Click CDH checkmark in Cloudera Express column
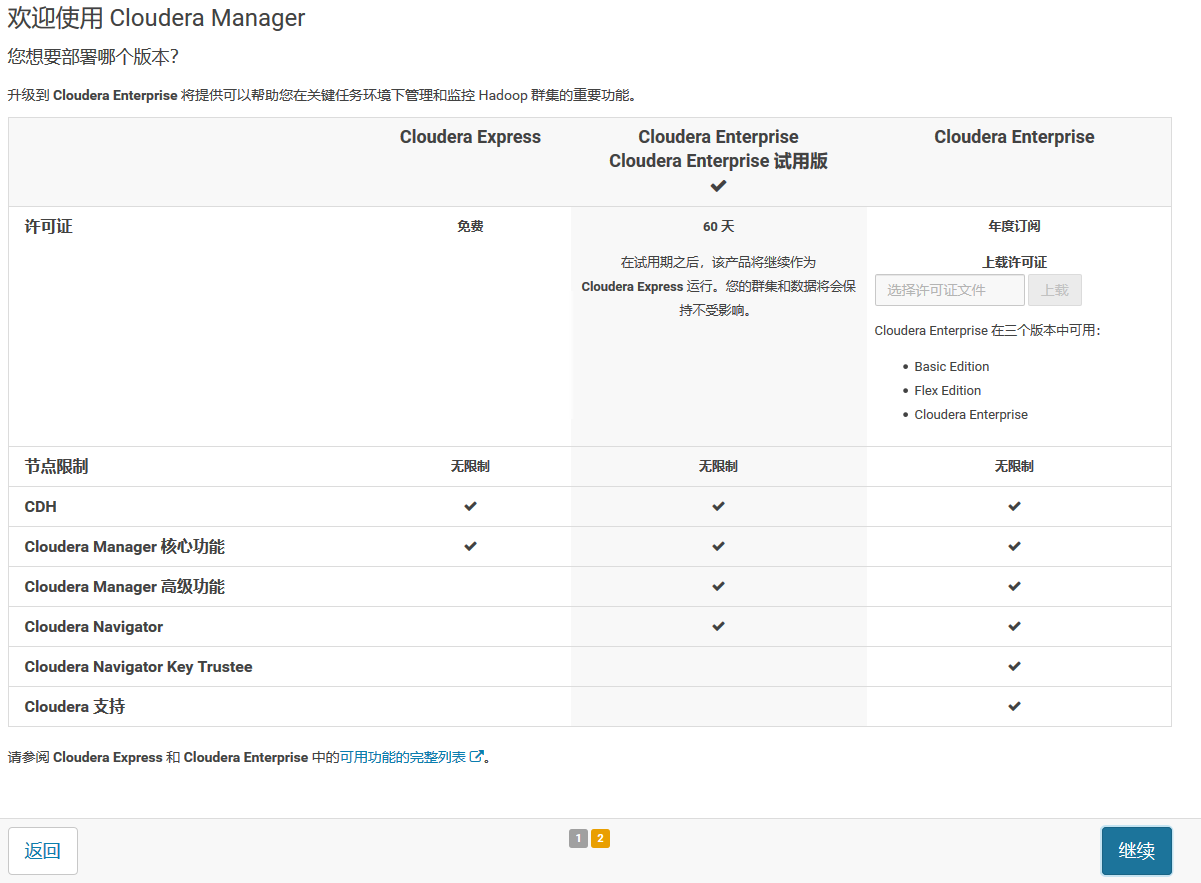1201x883 pixels. click(470, 506)
